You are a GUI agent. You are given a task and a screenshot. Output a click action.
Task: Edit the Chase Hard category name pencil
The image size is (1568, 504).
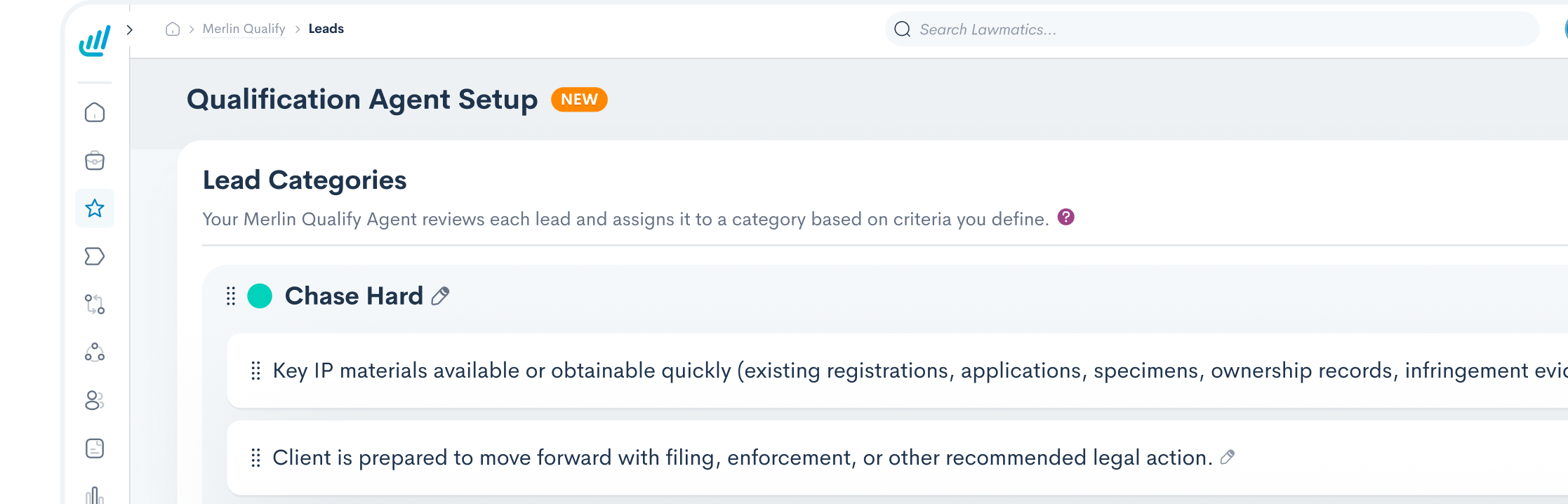440,296
